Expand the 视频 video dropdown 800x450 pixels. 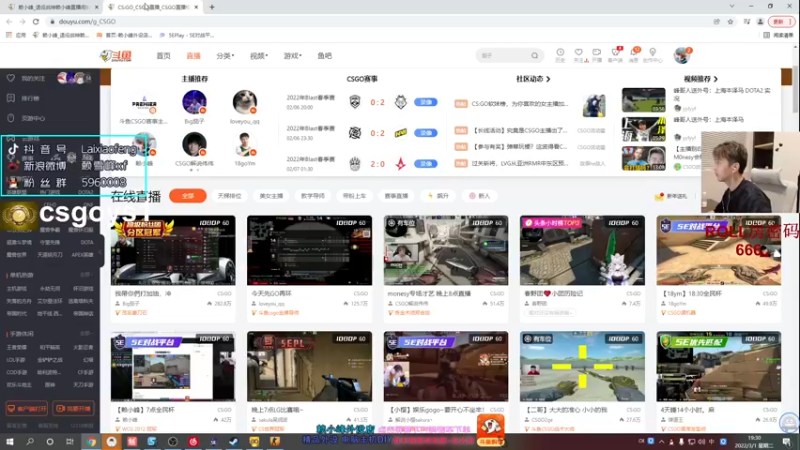(259, 56)
